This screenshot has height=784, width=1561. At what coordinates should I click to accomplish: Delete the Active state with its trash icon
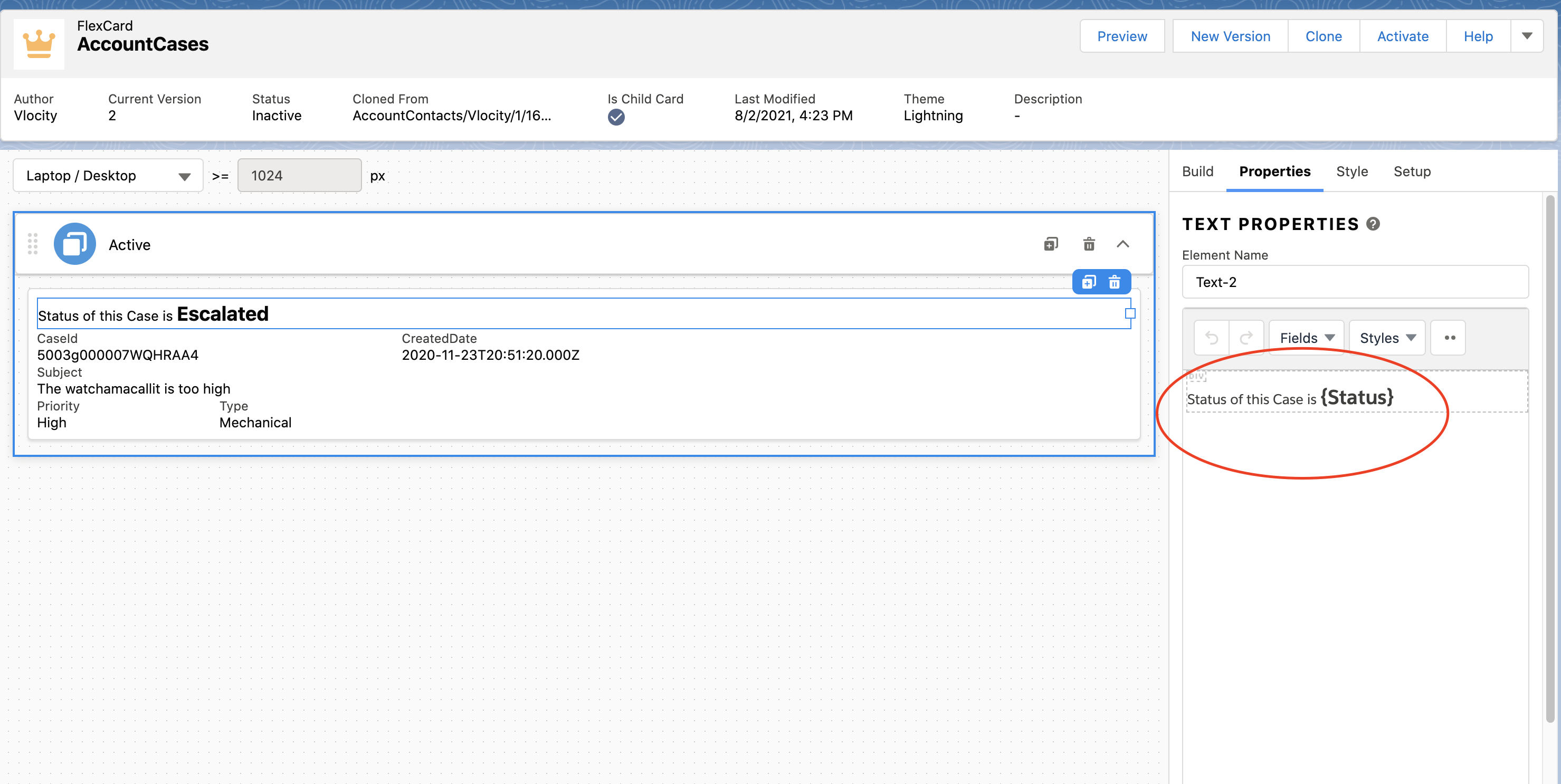click(1089, 244)
